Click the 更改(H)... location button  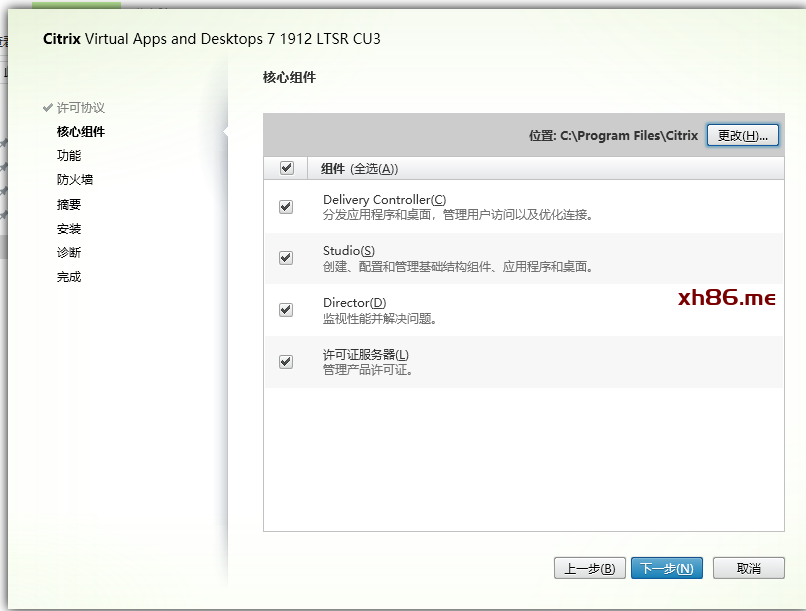coord(742,135)
